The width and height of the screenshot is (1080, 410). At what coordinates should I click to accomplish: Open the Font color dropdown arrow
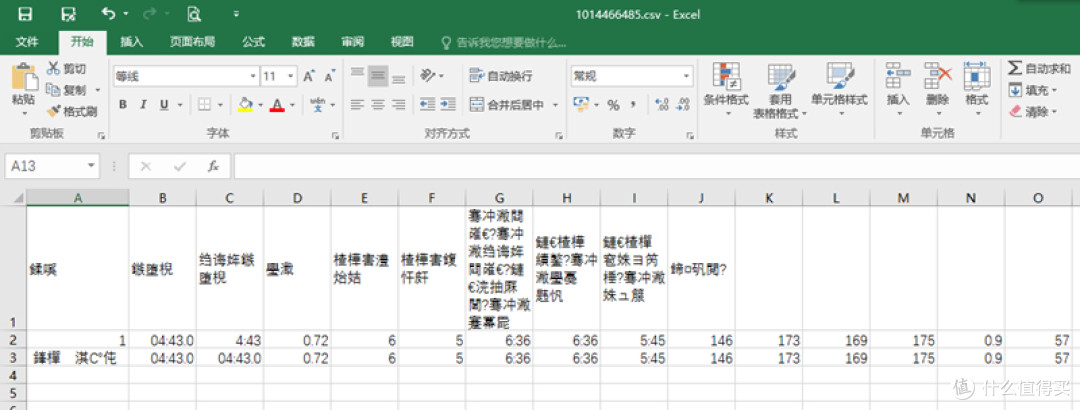(x=292, y=105)
